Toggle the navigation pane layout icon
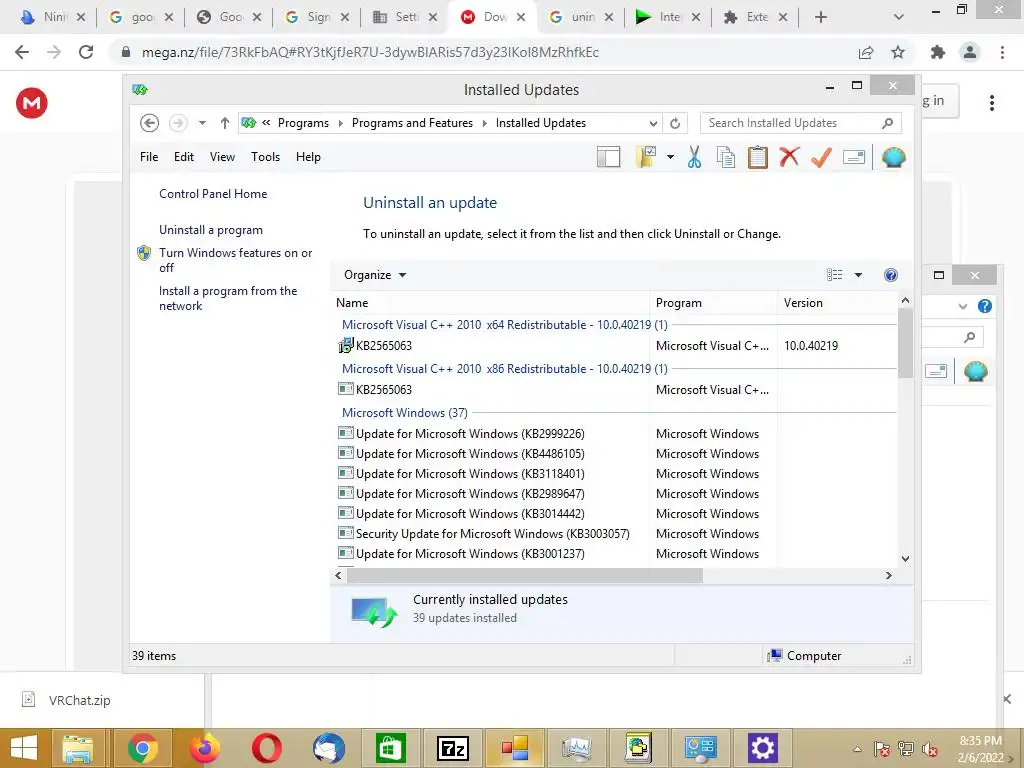The width and height of the screenshot is (1024, 768). tap(608, 157)
